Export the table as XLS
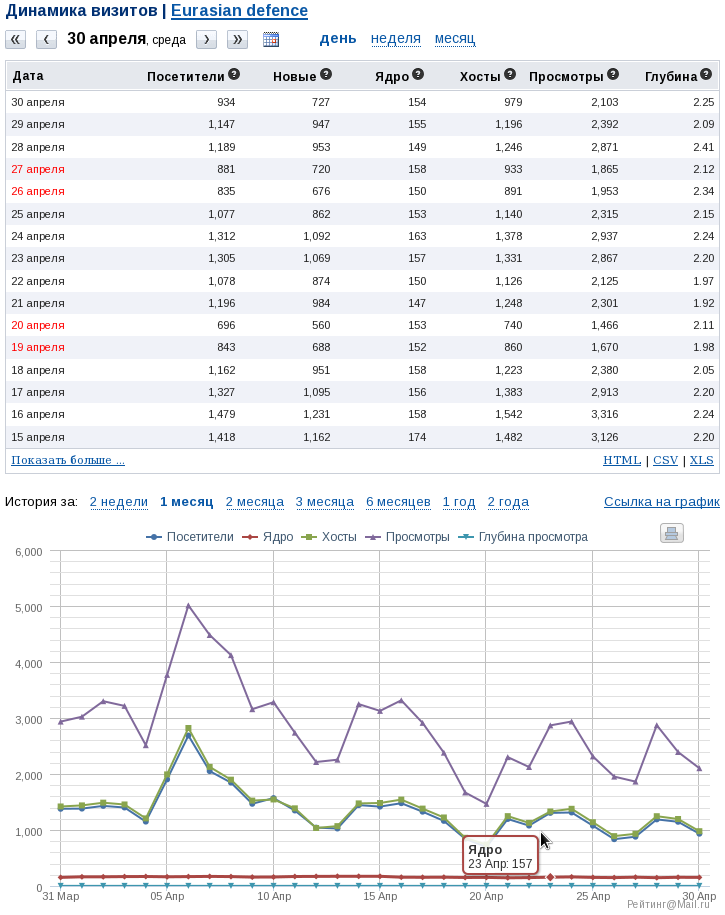Viewport: 725px width, 915px height. (702, 460)
